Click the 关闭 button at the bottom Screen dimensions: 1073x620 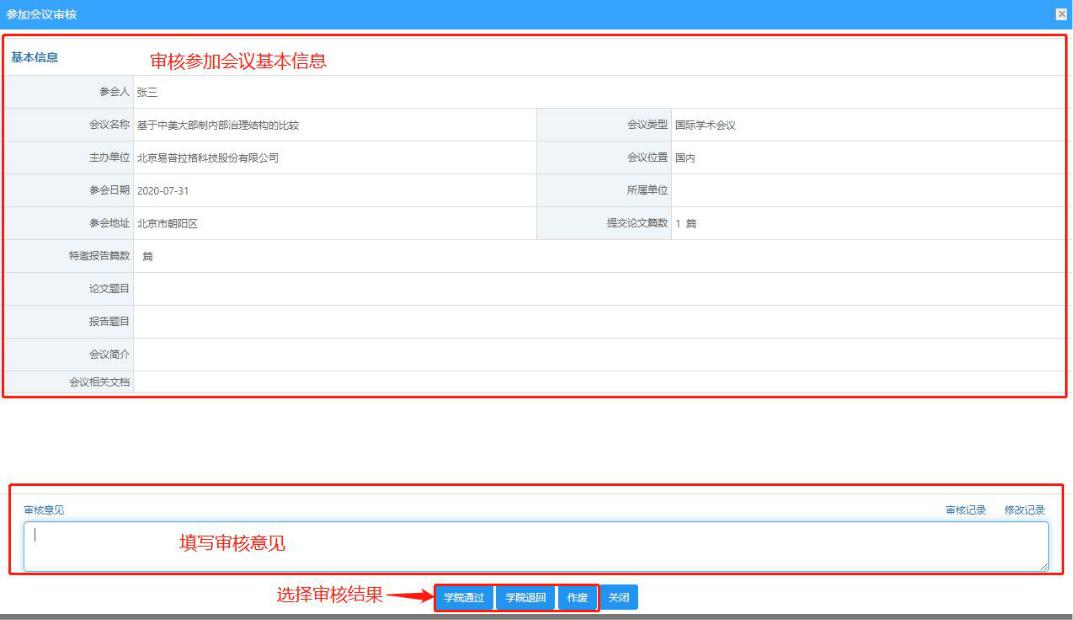[x=619, y=597]
